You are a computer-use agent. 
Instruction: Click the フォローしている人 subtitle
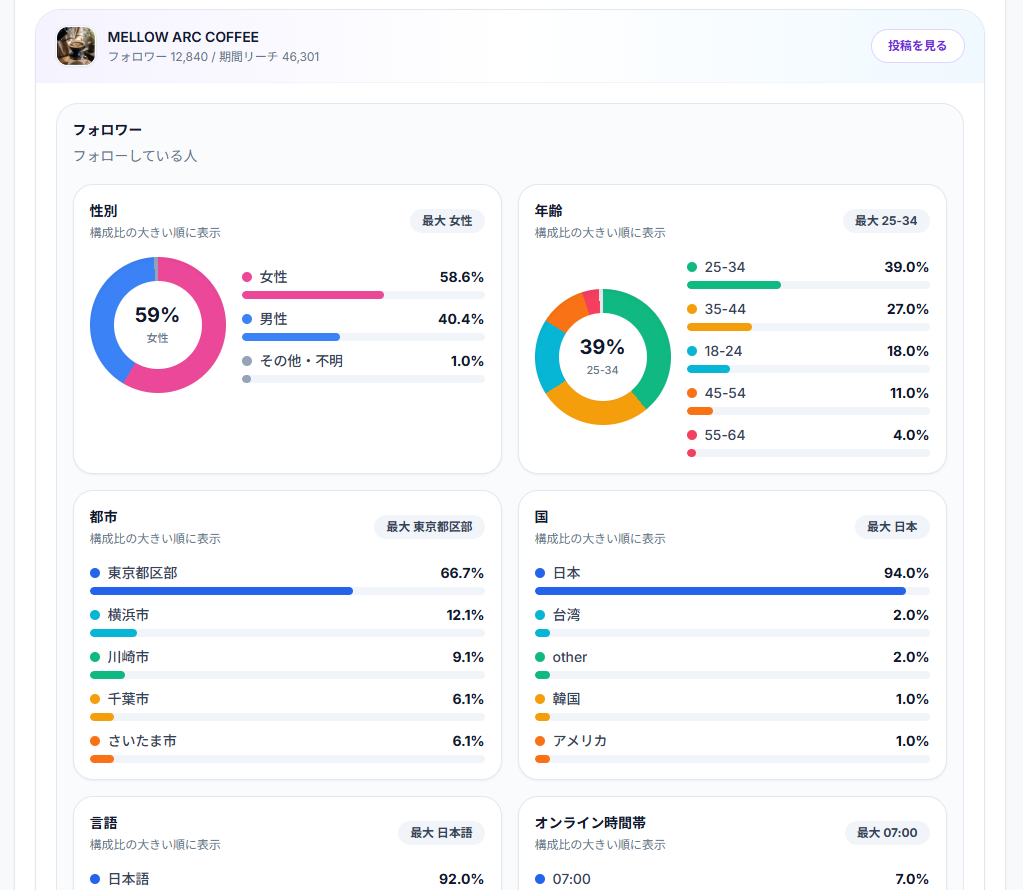(x=135, y=156)
